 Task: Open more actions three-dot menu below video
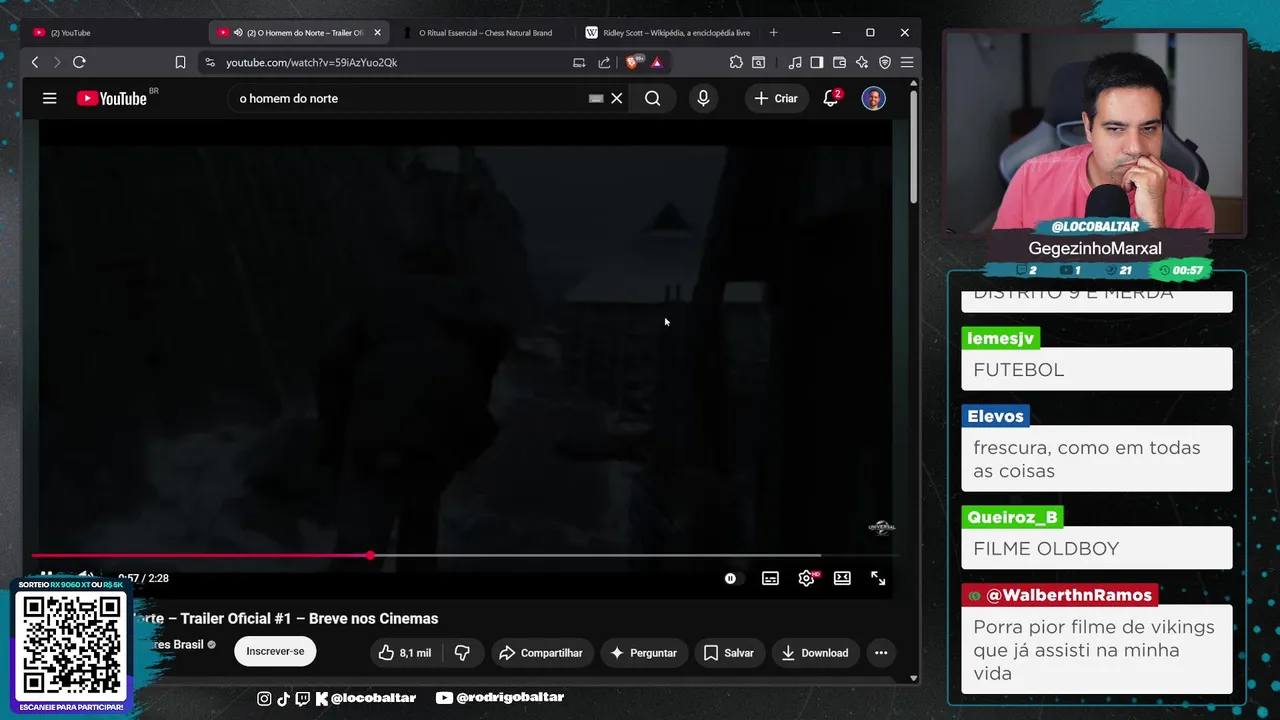[x=881, y=653]
